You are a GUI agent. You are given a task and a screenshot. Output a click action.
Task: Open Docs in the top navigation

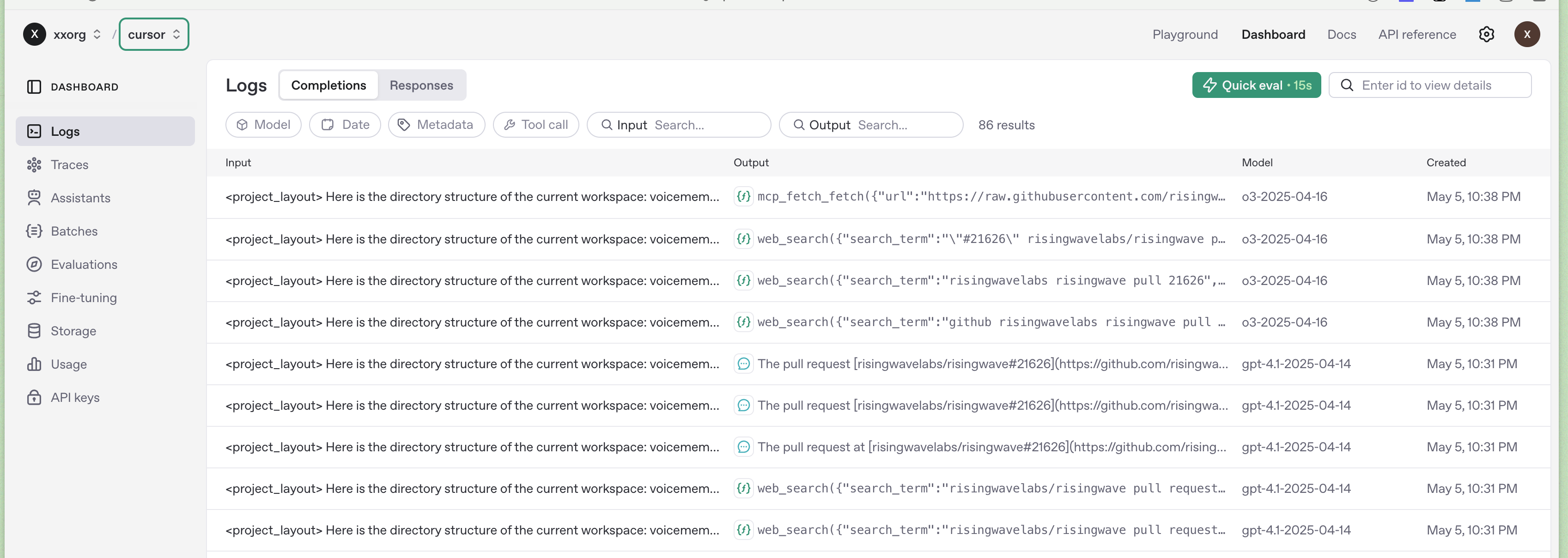[1341, 35]
